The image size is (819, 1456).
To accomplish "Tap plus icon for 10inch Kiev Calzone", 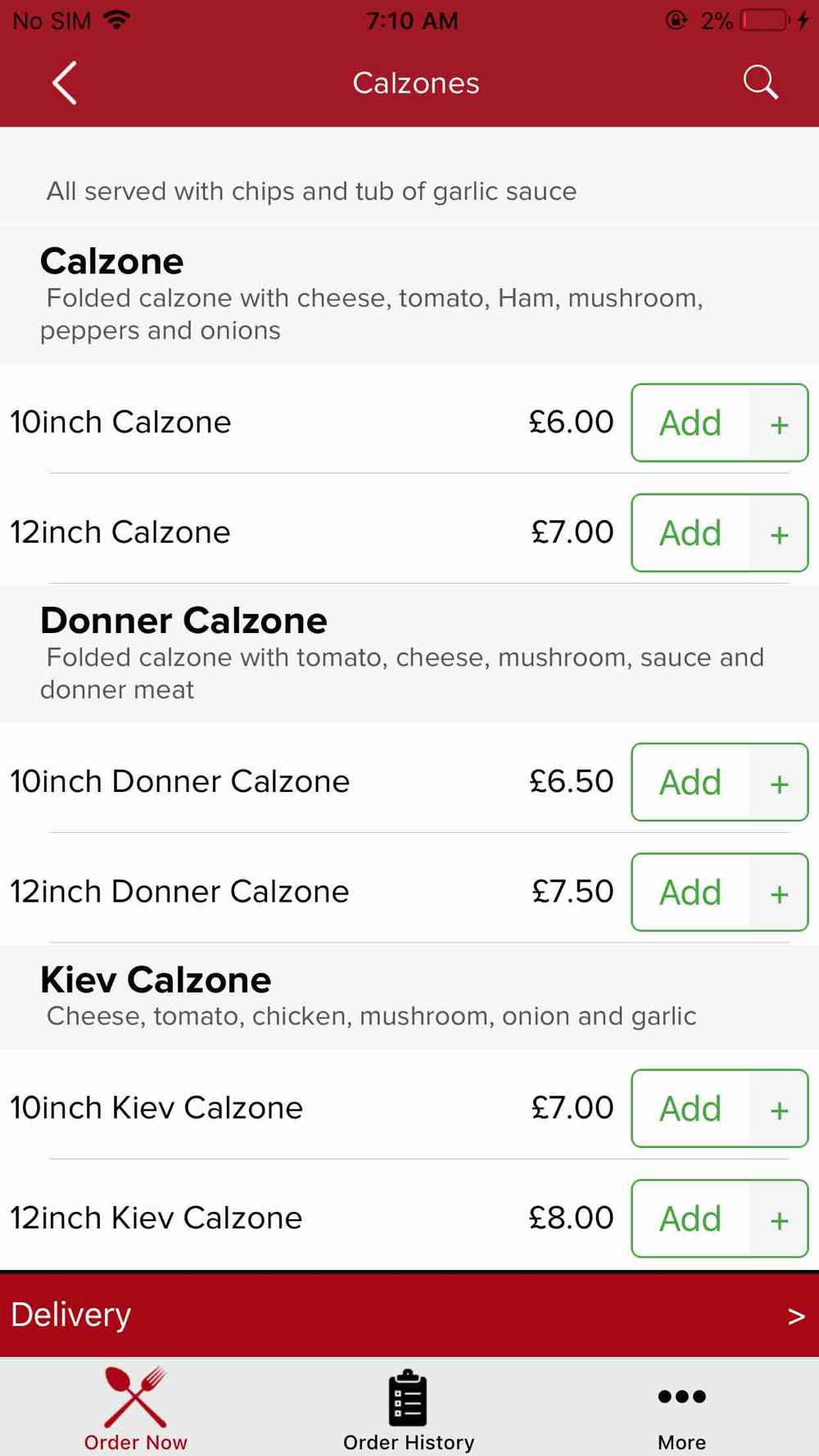I will [x=779, y=1108].
